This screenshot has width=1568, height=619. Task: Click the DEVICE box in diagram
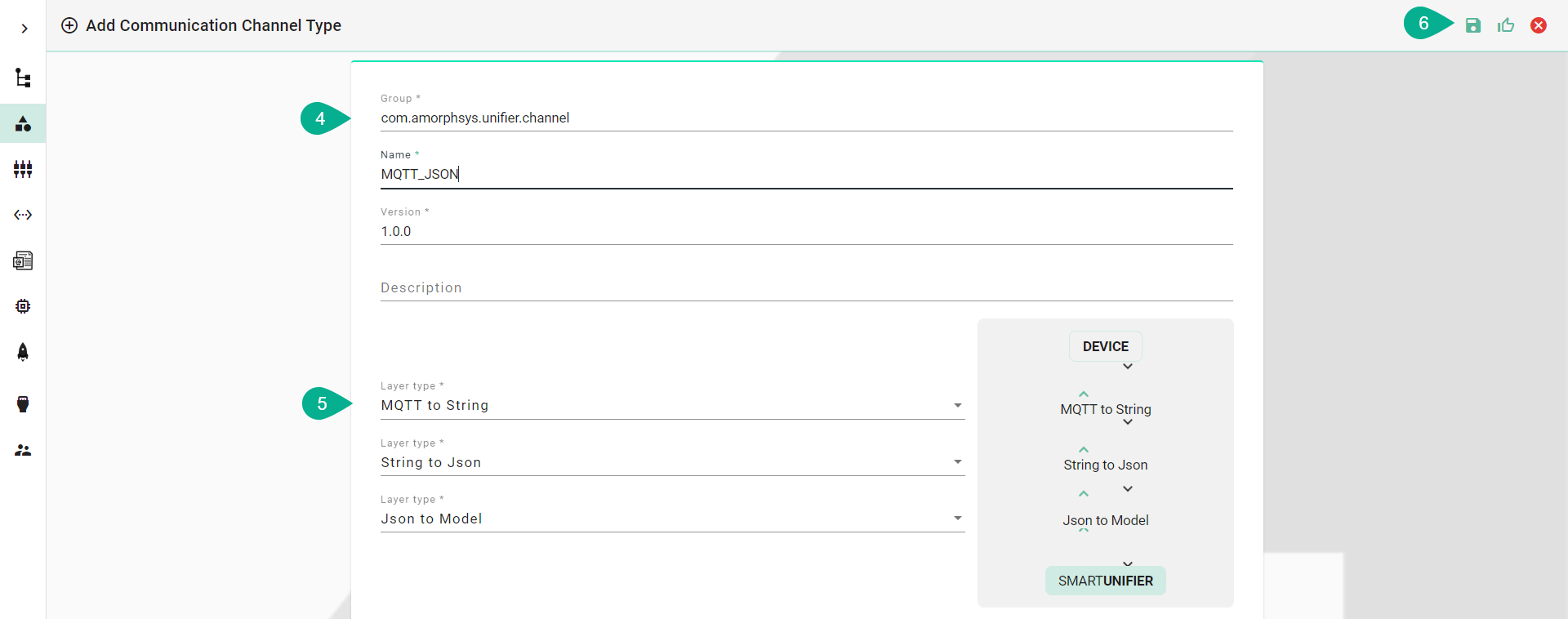click(1105, 346)
